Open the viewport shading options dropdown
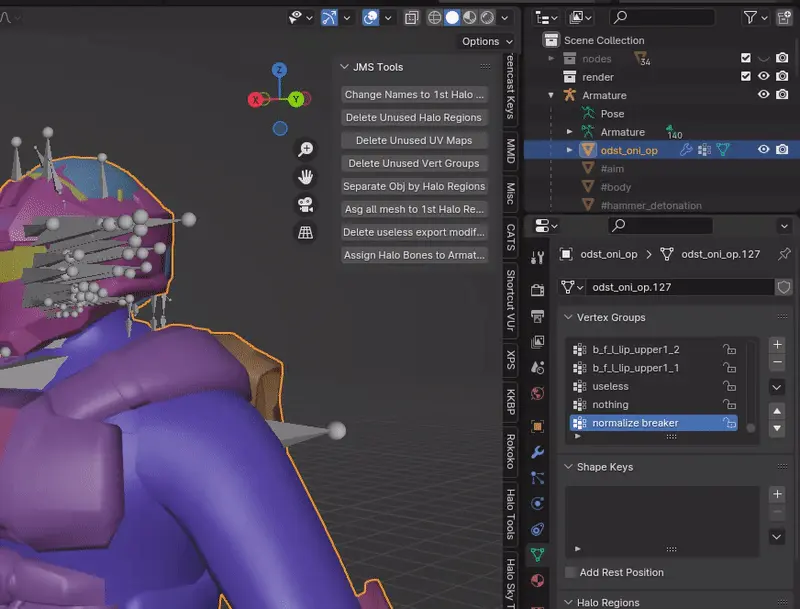 [505, 18]
